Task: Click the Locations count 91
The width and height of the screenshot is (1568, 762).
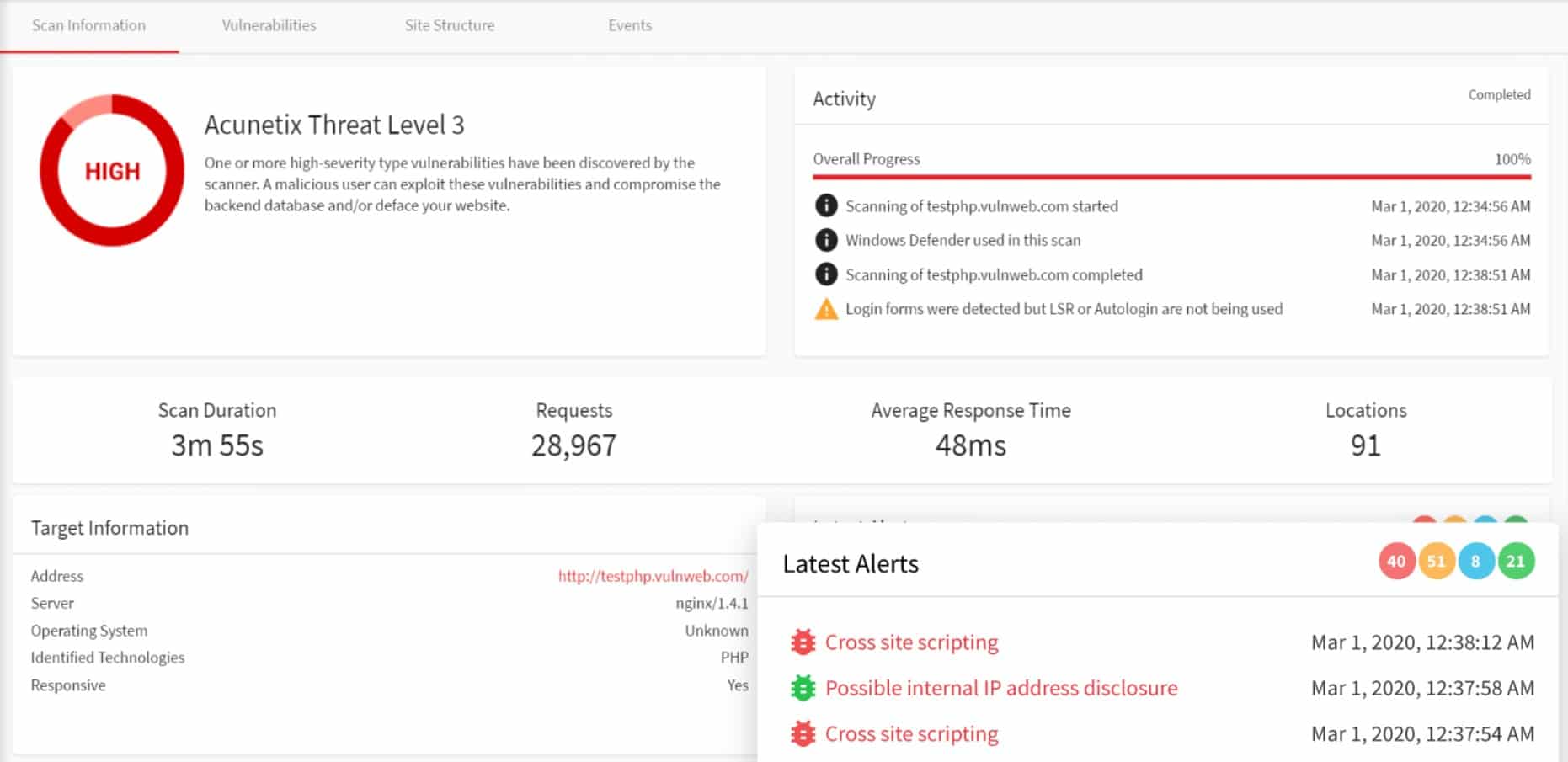Action: point(1366,445)
